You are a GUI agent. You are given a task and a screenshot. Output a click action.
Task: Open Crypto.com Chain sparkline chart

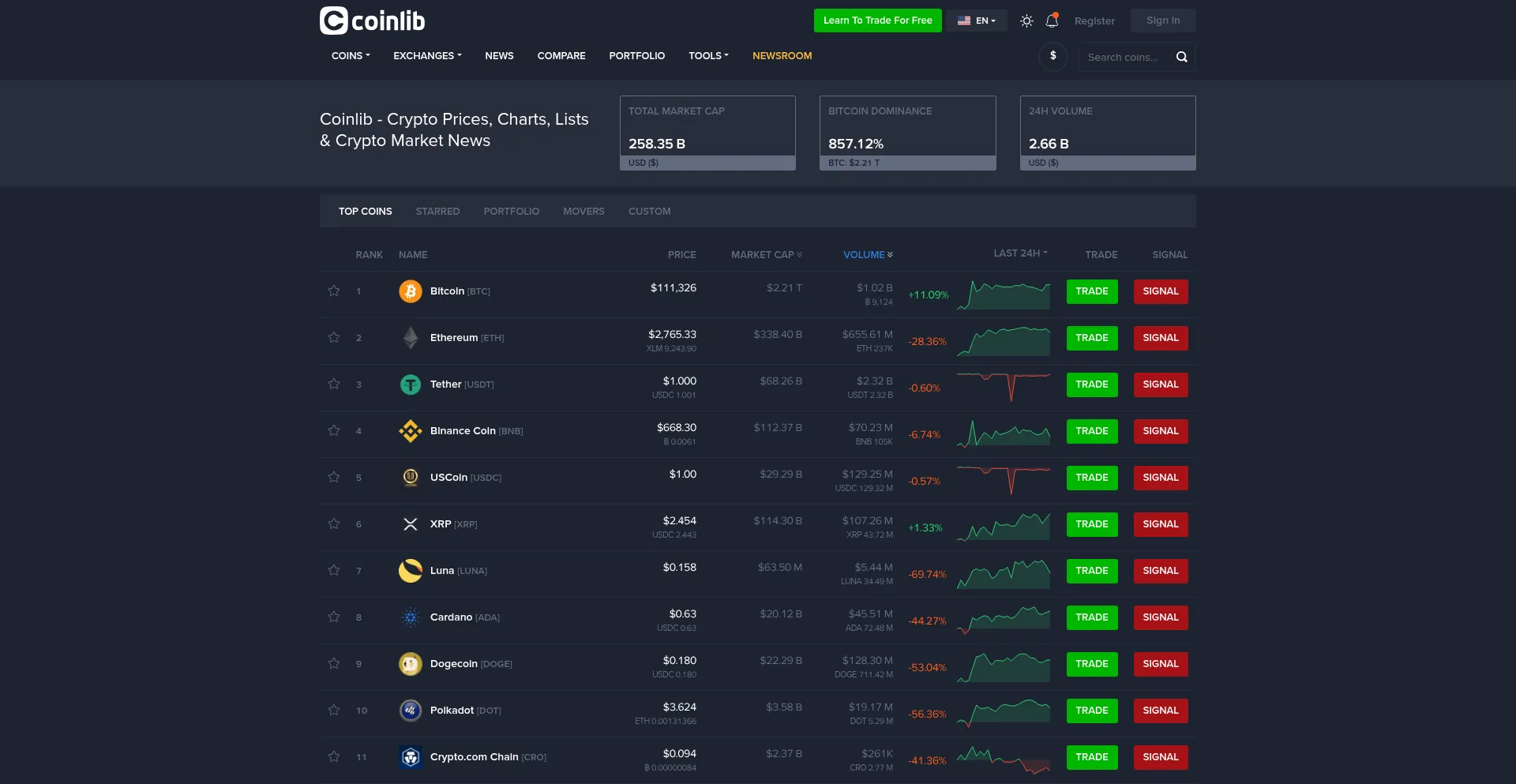coord(1004,760)
